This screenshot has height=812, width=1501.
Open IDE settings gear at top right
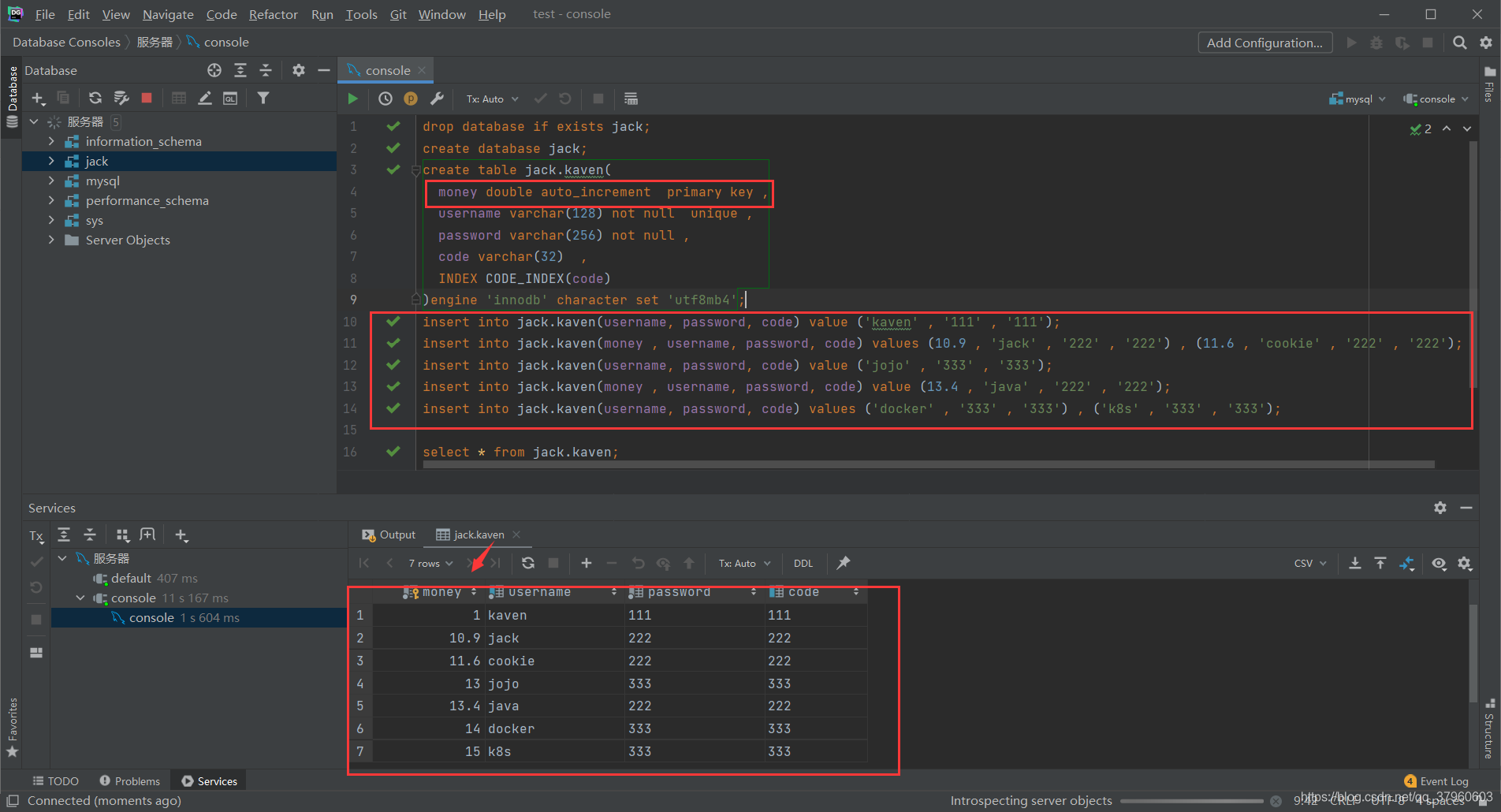point(1486,43)
